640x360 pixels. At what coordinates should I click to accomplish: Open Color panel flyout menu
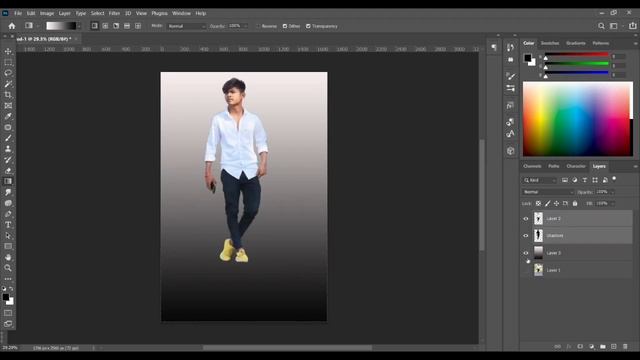click(636, 43)
